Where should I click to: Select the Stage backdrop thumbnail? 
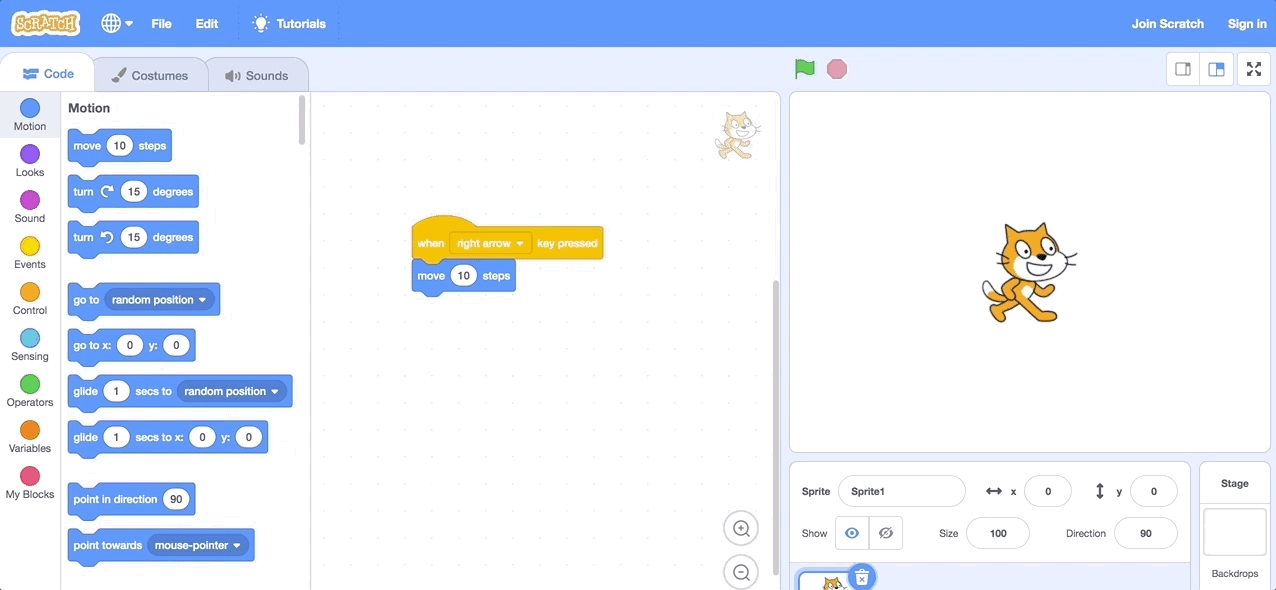[1234, 531]
